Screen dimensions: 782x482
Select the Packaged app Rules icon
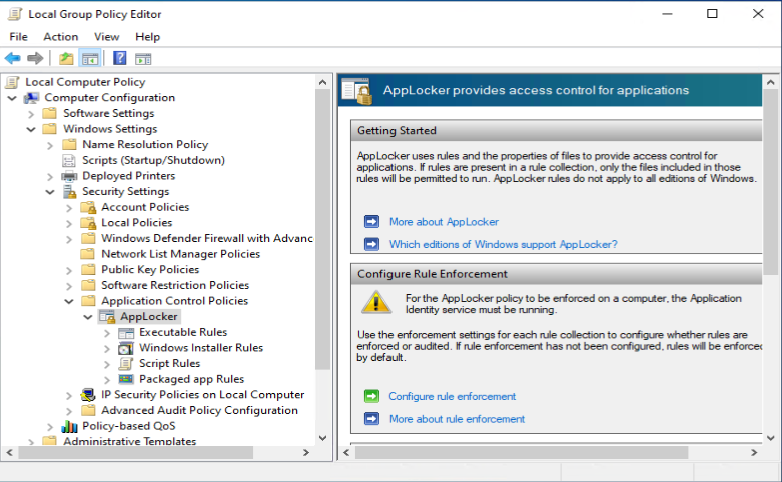coord(126,379)
